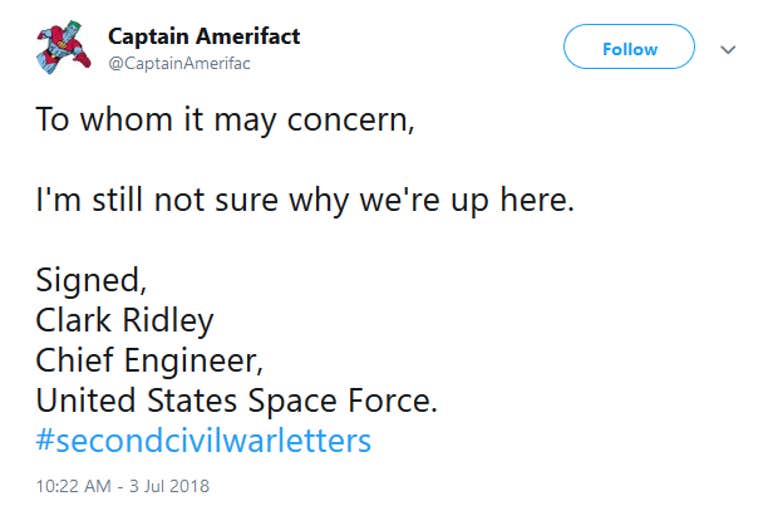Click the word "whom" in the greeting

[x=126, y=120]
